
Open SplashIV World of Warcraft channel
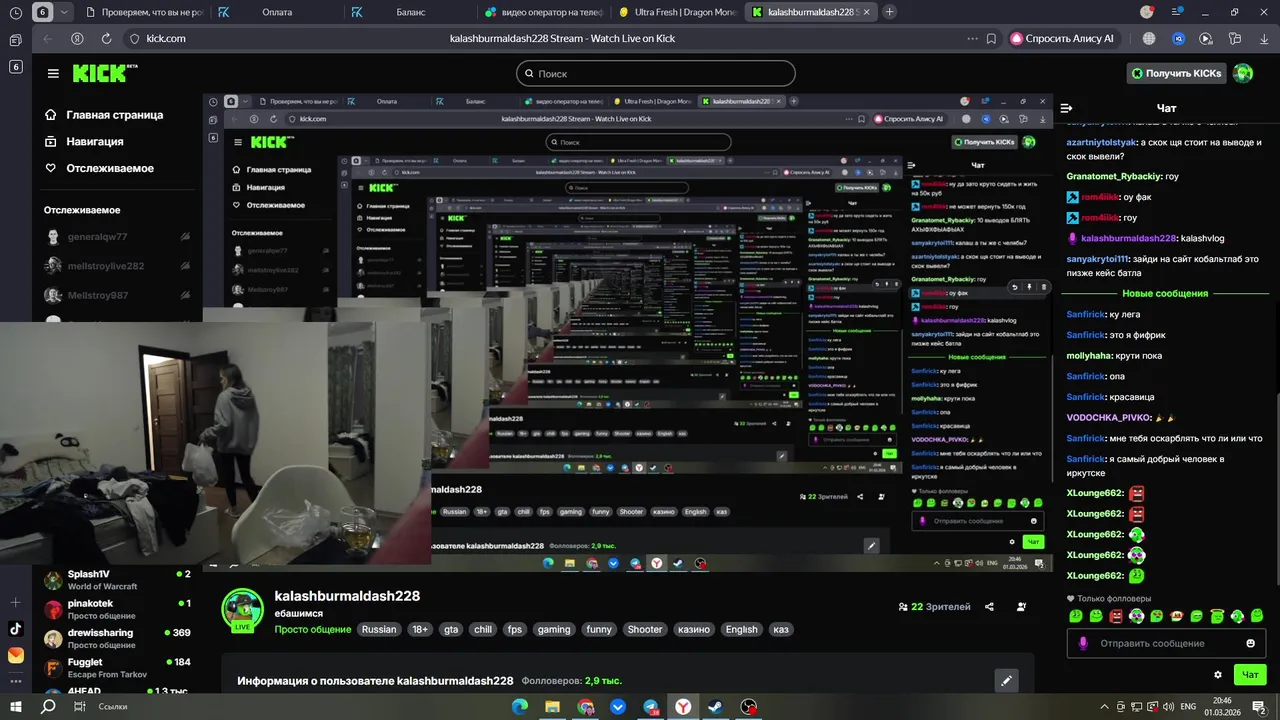pyautogui.click(x=118, y=580)
